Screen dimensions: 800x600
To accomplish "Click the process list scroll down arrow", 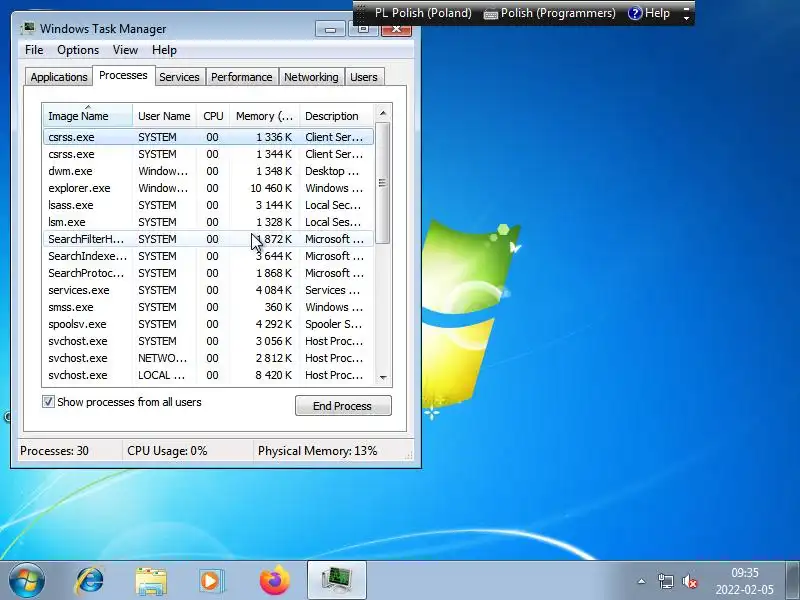I will tap(383, 378).
